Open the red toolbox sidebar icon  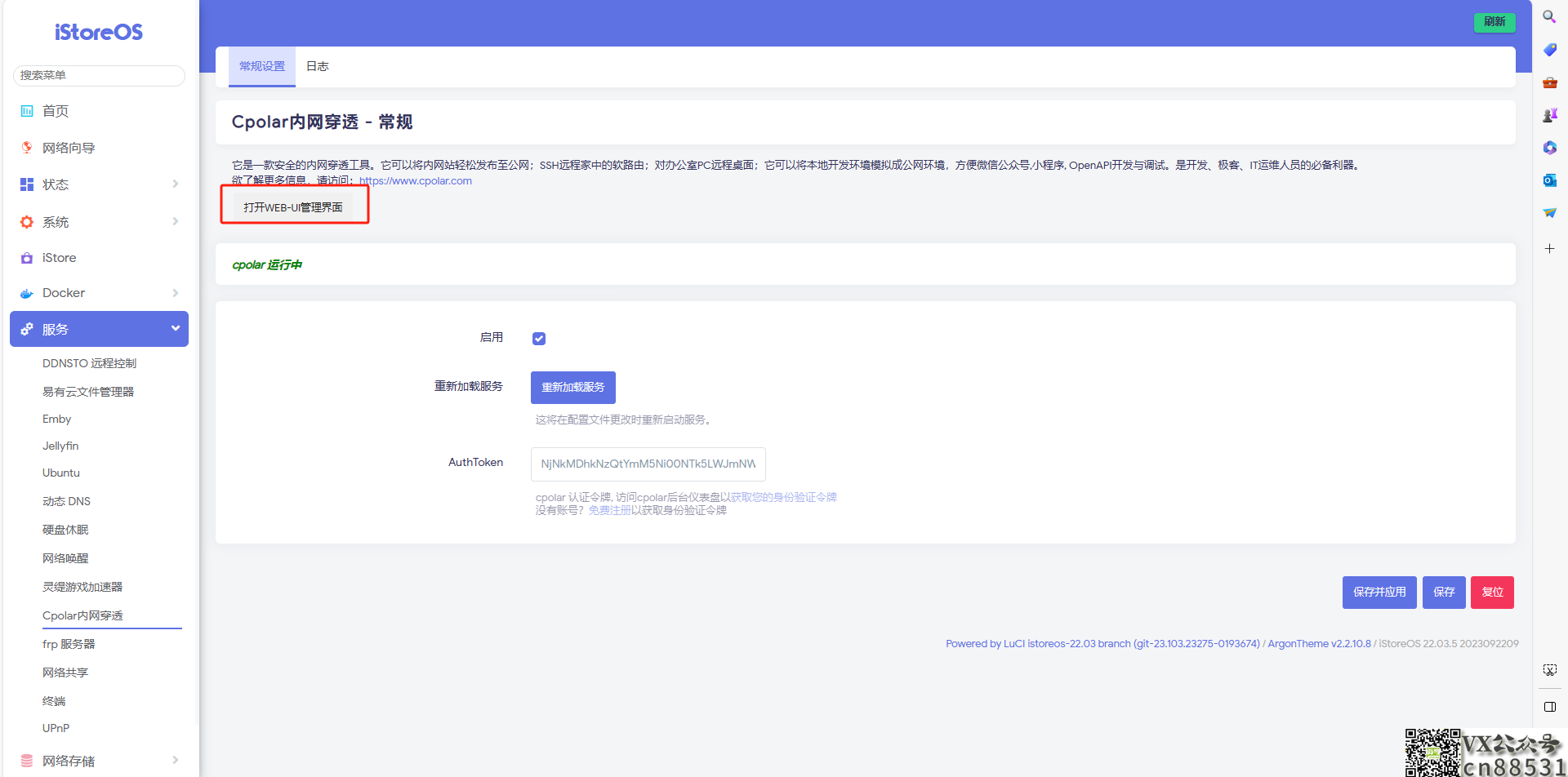1549,82
